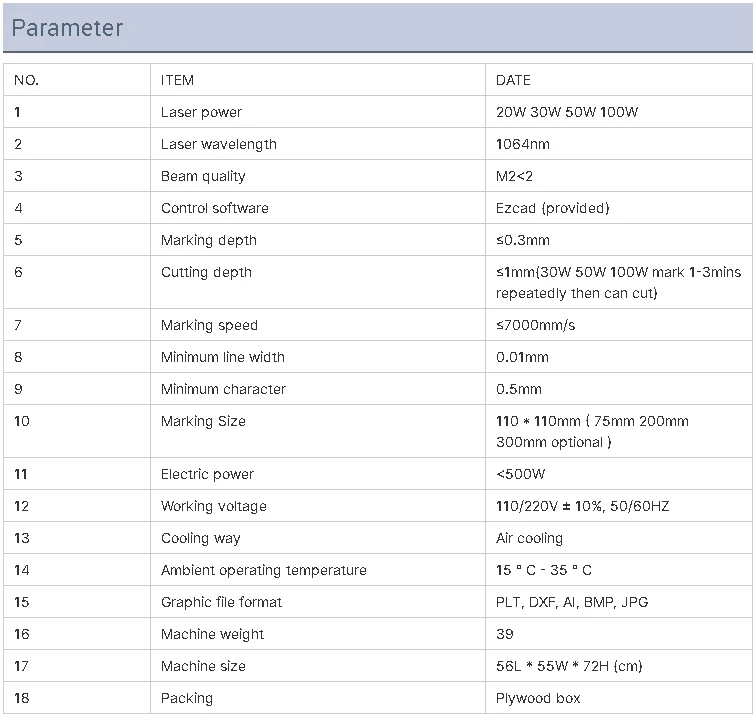
Task: Select the 'Minimum character' cell
Action: click(x=223, y=389)
